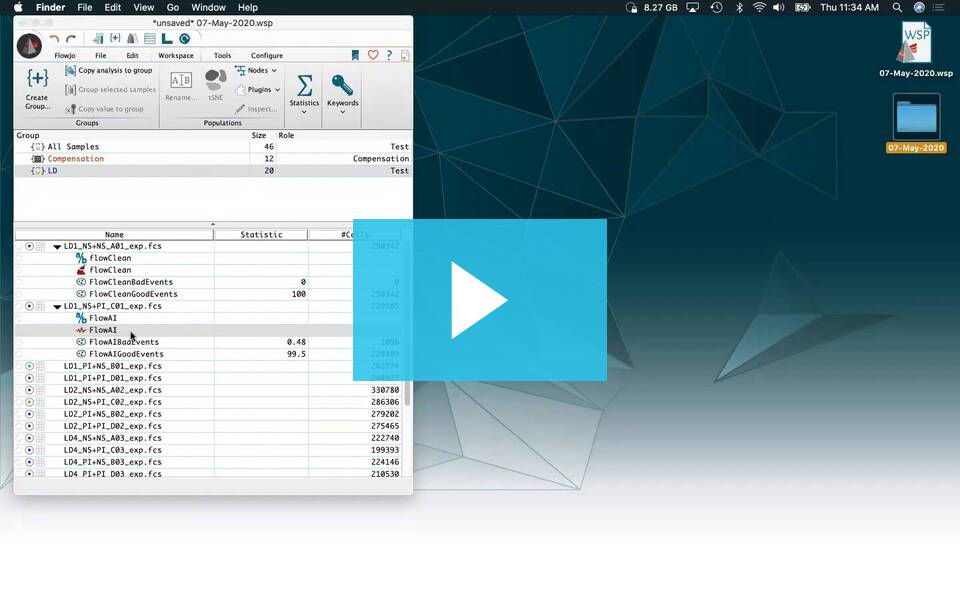Click the Bluetooth icon in menu bar
This screenshot has height=600, width=960.
(740, 7)
